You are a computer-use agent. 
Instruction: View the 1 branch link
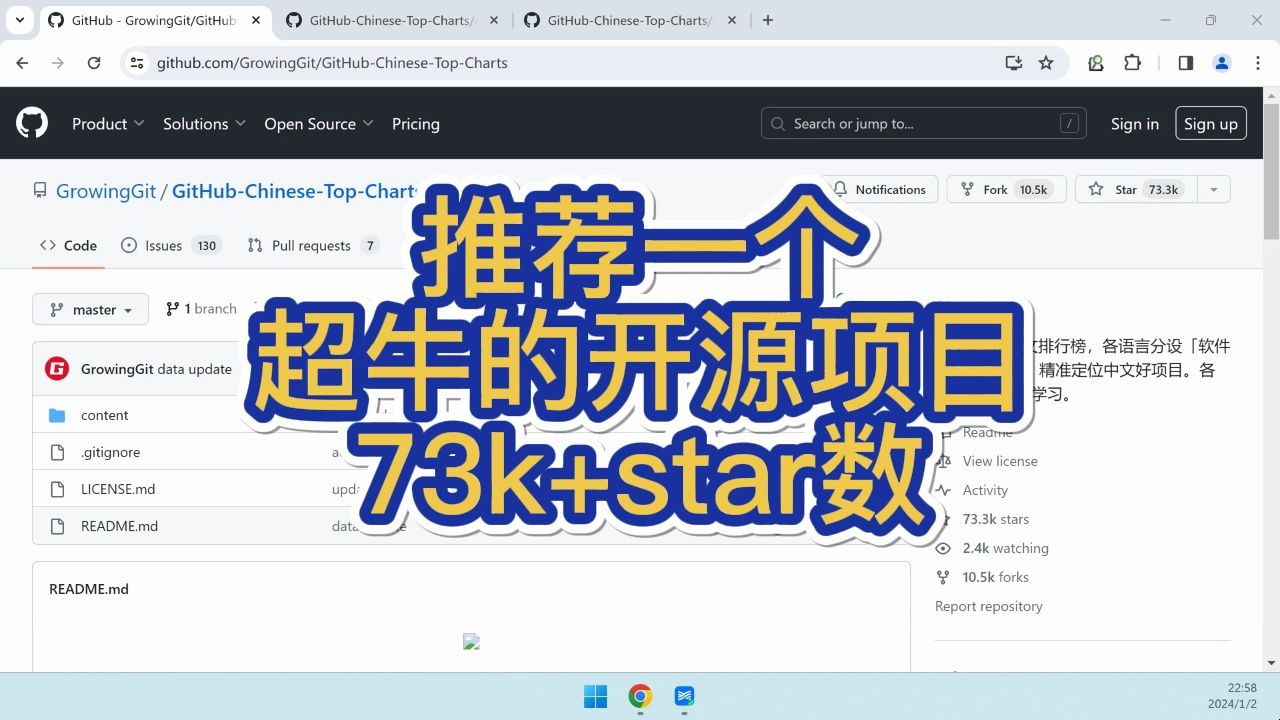[201, 308]
